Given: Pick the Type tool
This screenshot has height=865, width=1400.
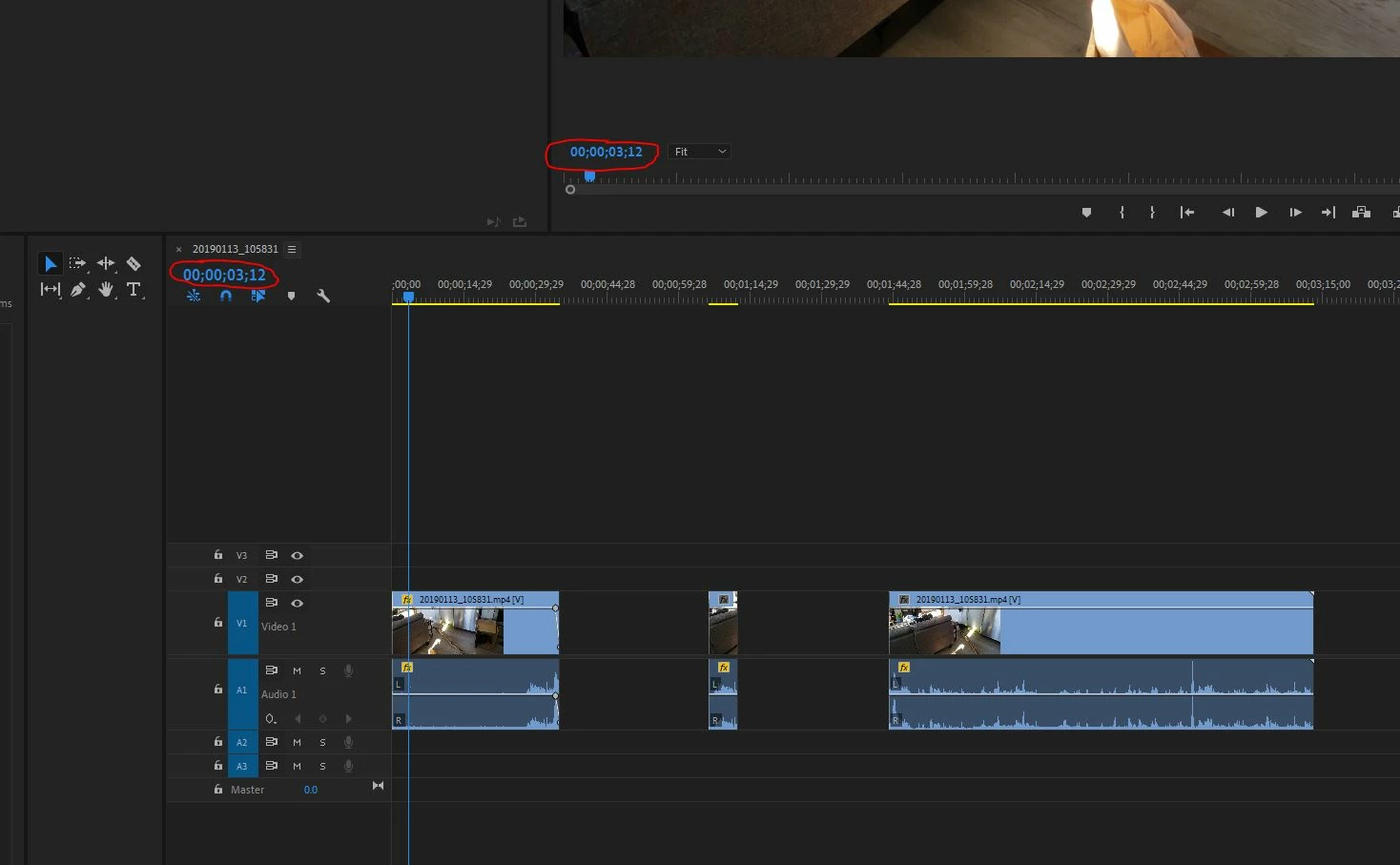Looking at the screenshot, I should coord(134,289).
